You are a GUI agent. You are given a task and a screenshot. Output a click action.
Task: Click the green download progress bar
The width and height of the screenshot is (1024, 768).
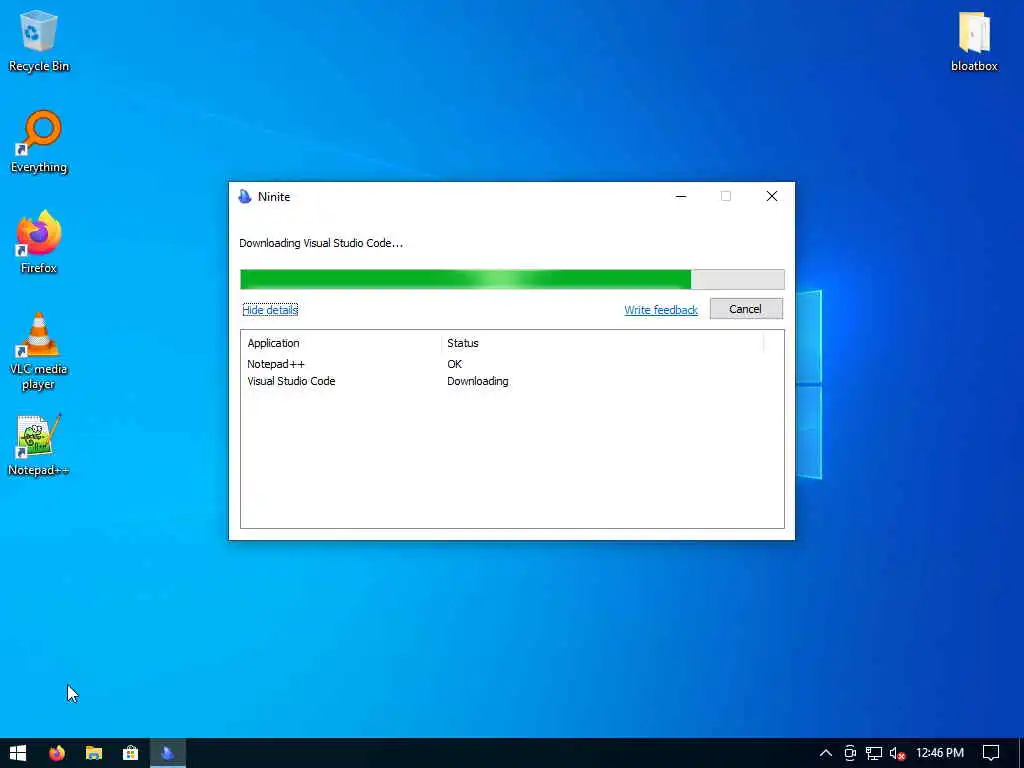coord(512,279)
